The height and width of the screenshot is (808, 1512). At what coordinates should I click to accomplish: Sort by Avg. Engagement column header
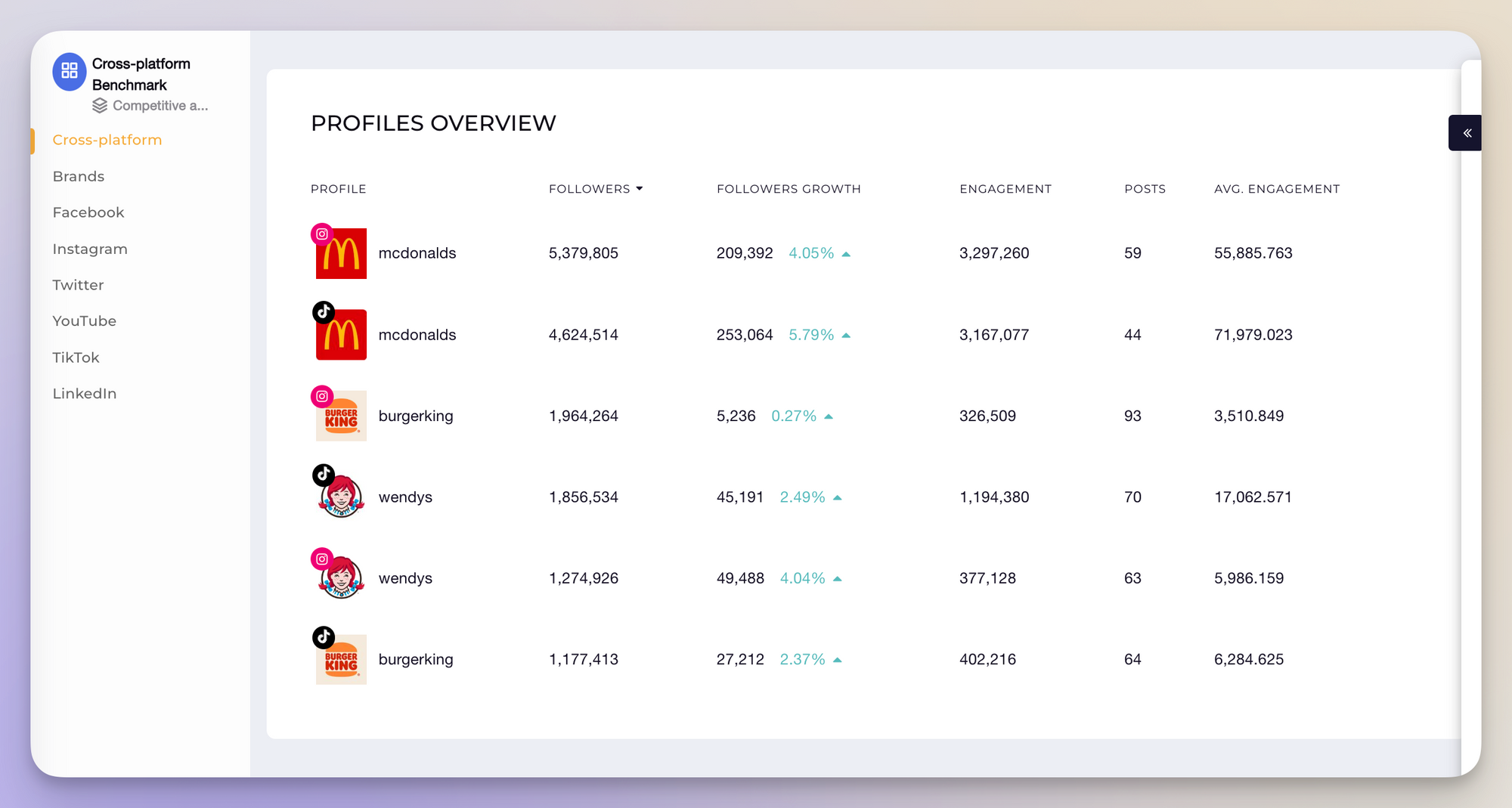(x=1277, y=189)
